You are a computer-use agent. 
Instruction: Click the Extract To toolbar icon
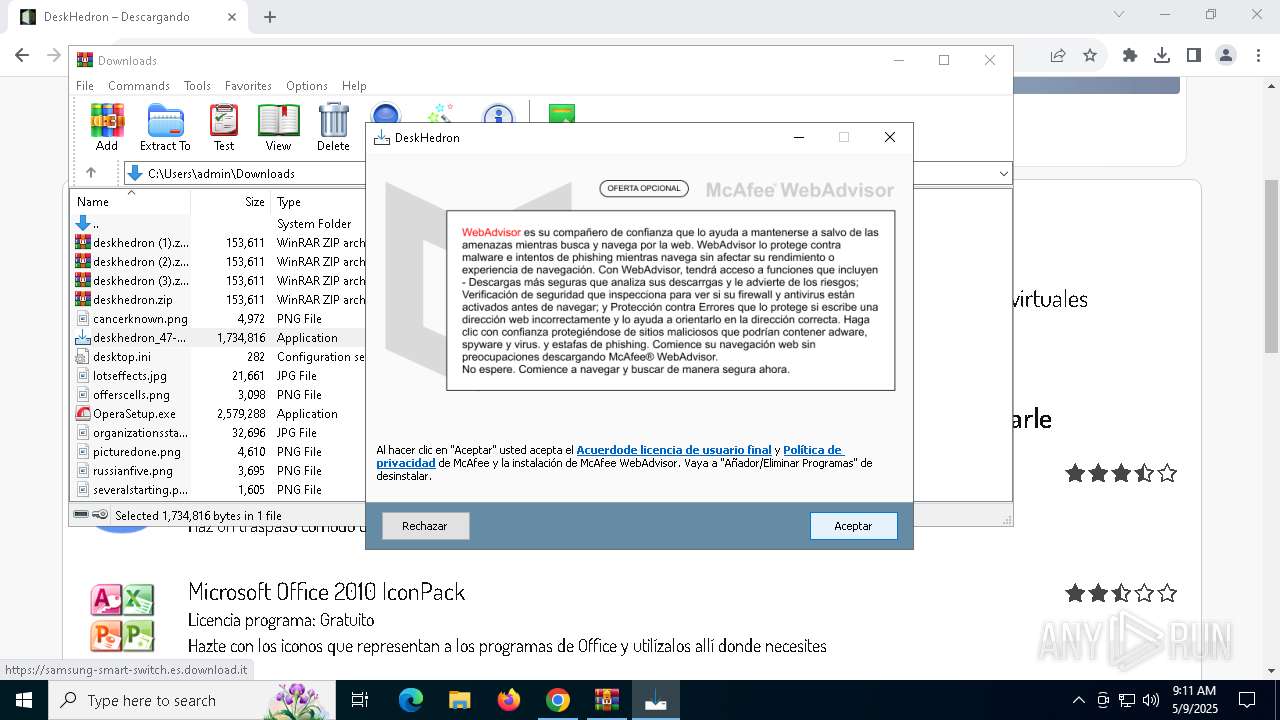165,127
